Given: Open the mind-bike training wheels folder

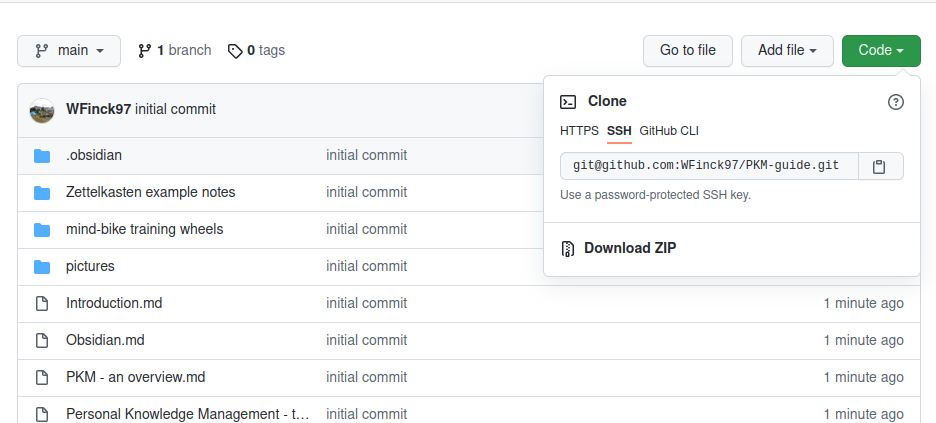Looking at the screenshot, I should point(144,229).
